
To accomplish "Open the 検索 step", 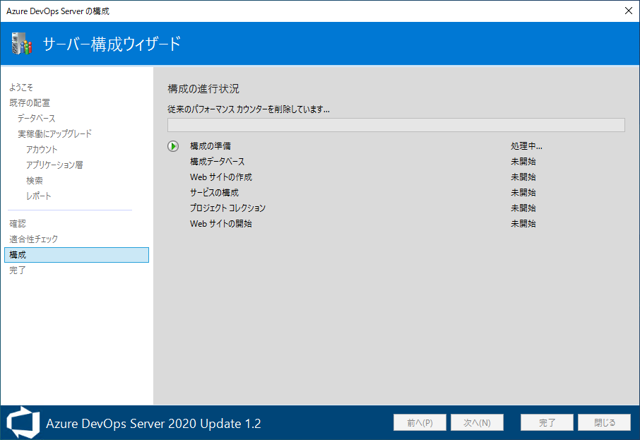I will pyautogui.click(x=34, y=180).
